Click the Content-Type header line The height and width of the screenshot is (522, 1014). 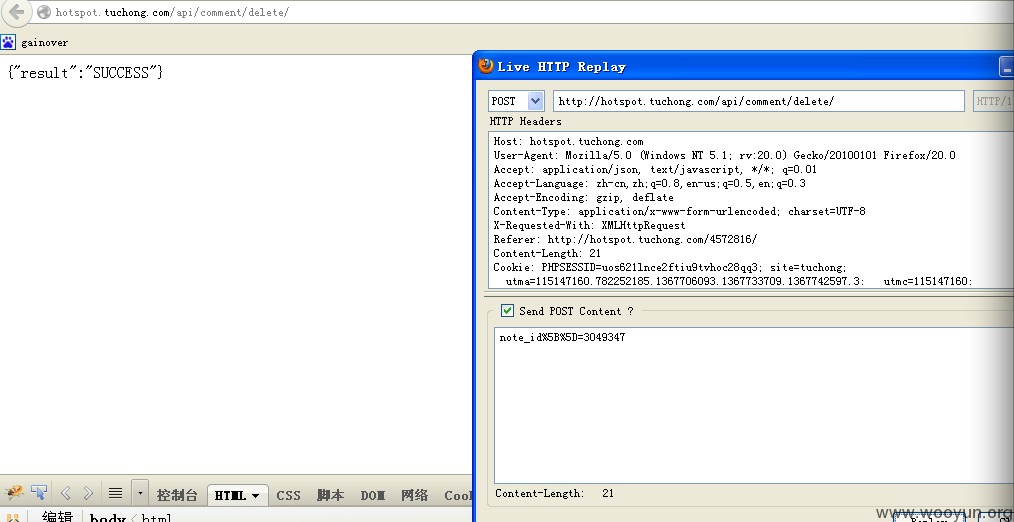[680, 212]
